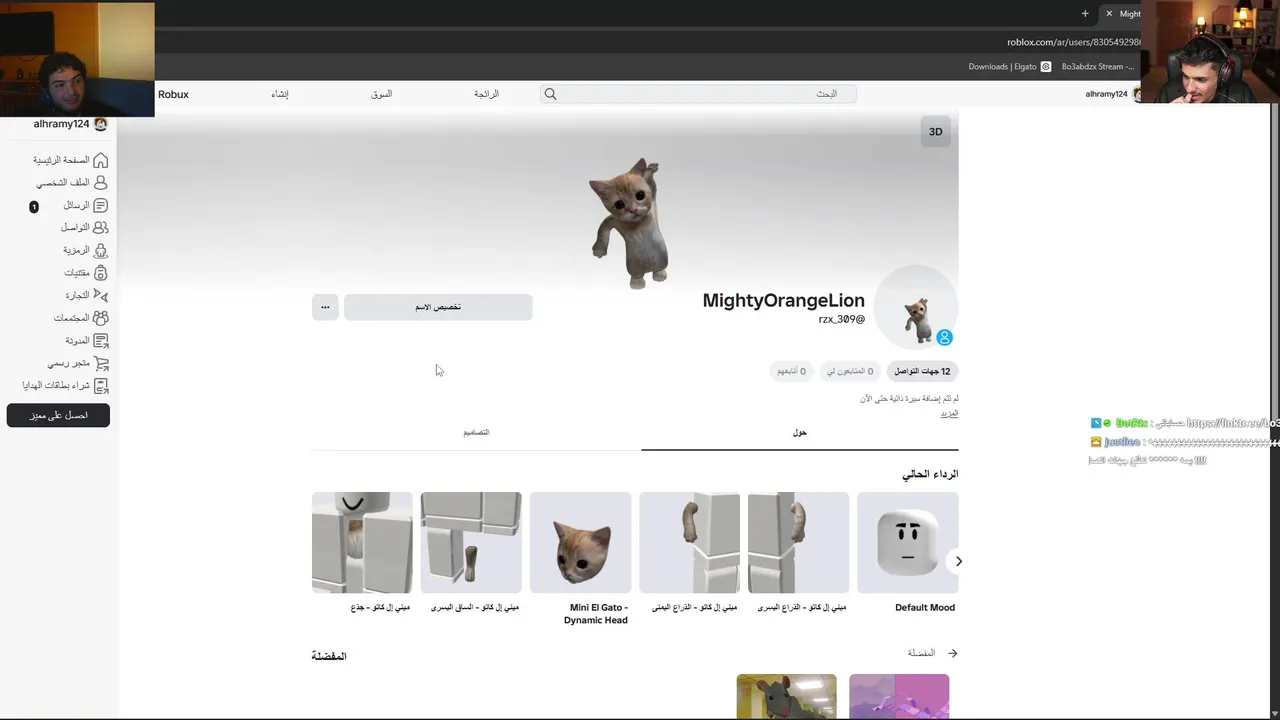Open the purple favorite game thumbnail
This screenshot has width=1280, height=720.
click(x=899, y=696)
